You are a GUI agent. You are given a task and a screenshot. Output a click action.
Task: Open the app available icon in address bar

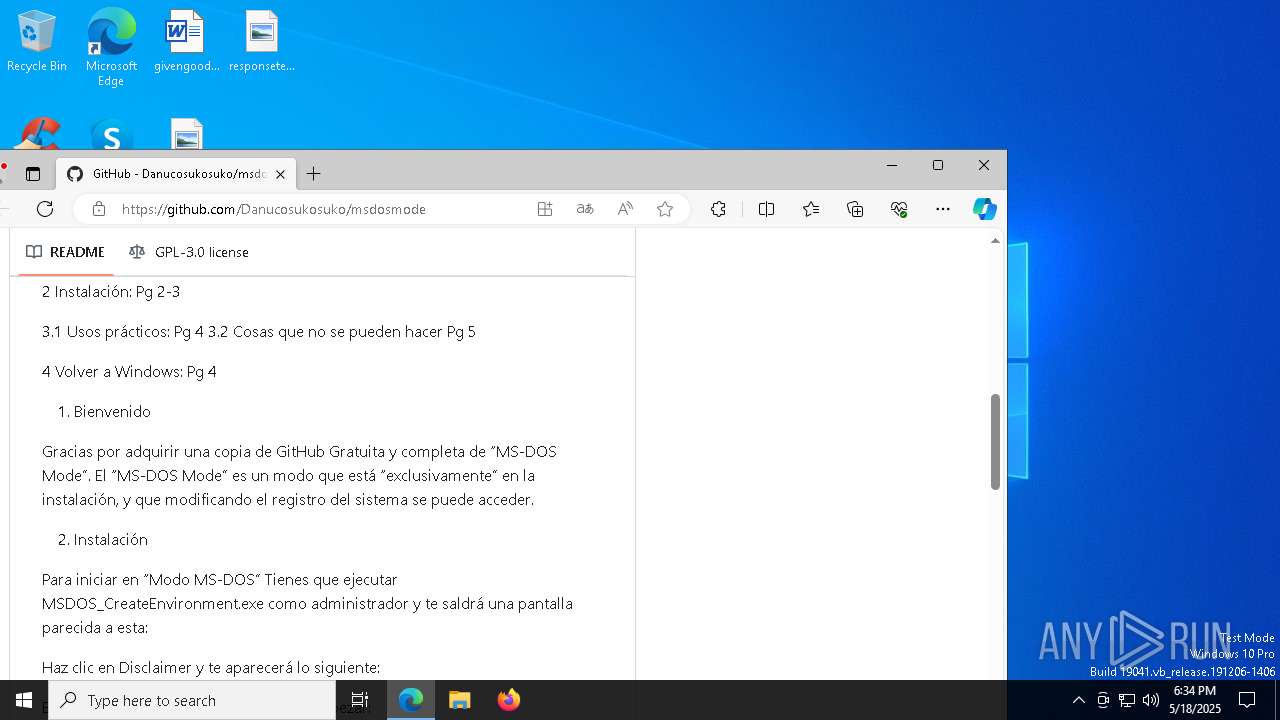point(545,209)
